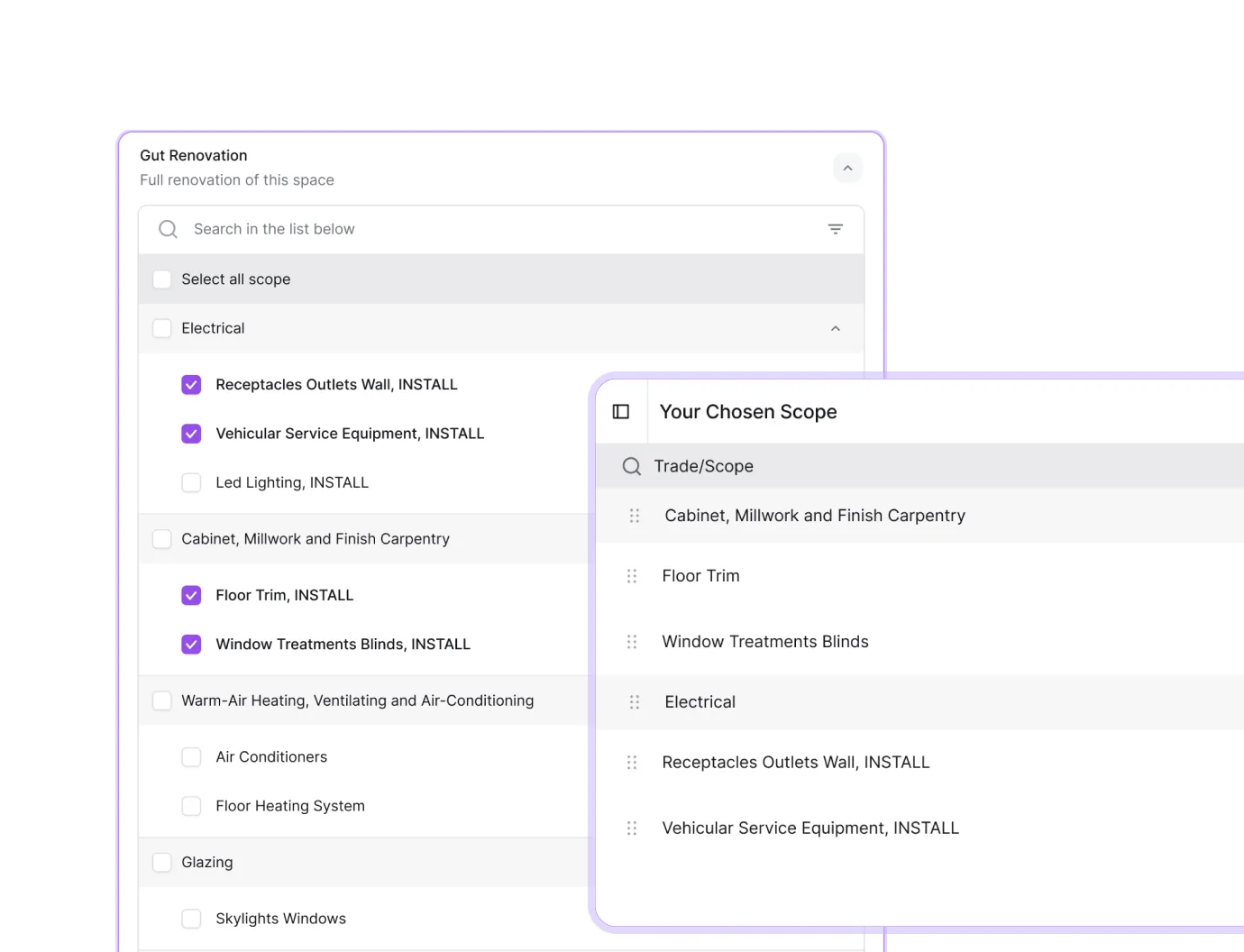The image size is (1244, 952).
Task: Click the Your Chosen Scope heading
Action: coord(748,412)
